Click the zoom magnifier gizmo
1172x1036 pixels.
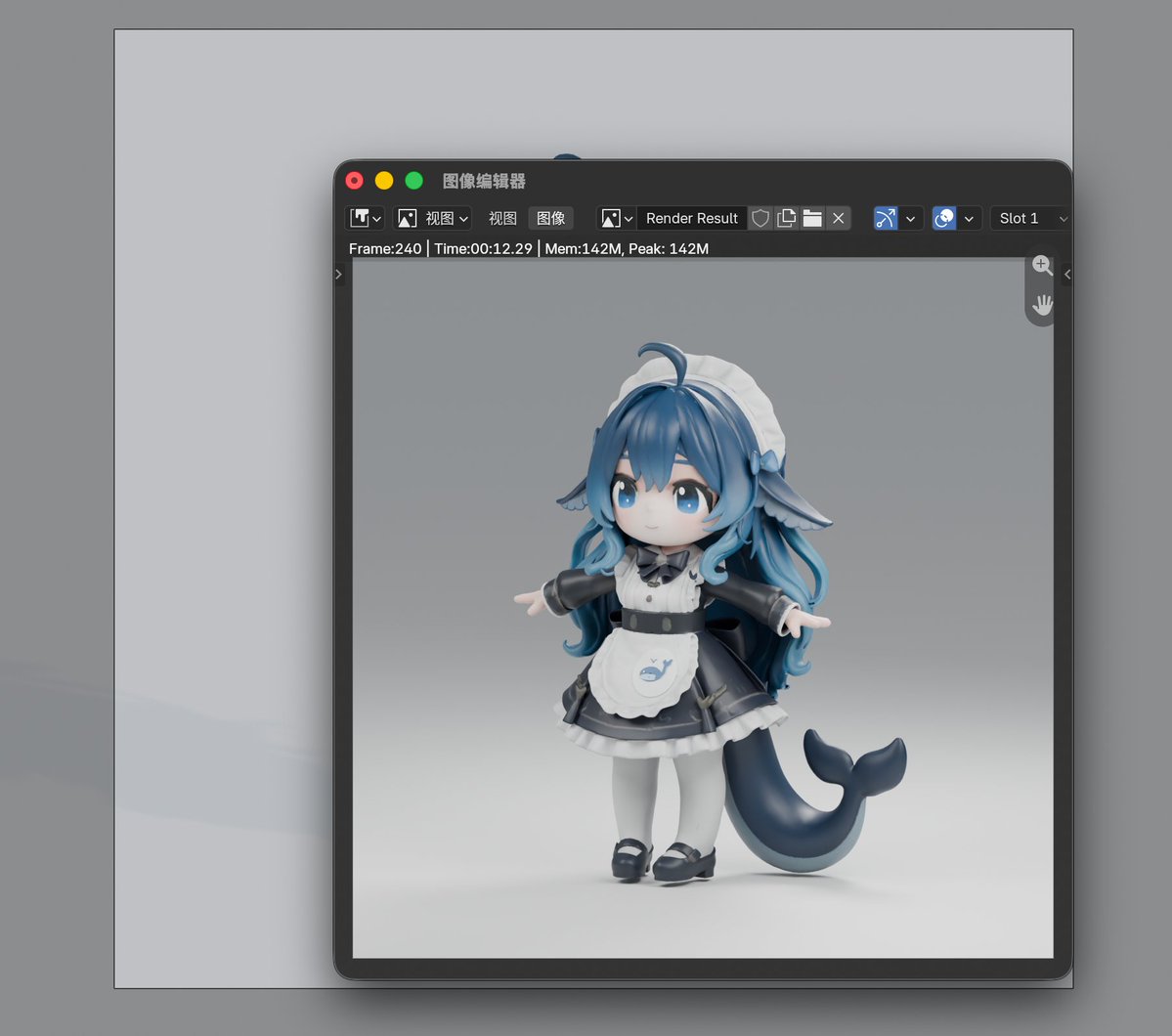[x=1041, y=265]
